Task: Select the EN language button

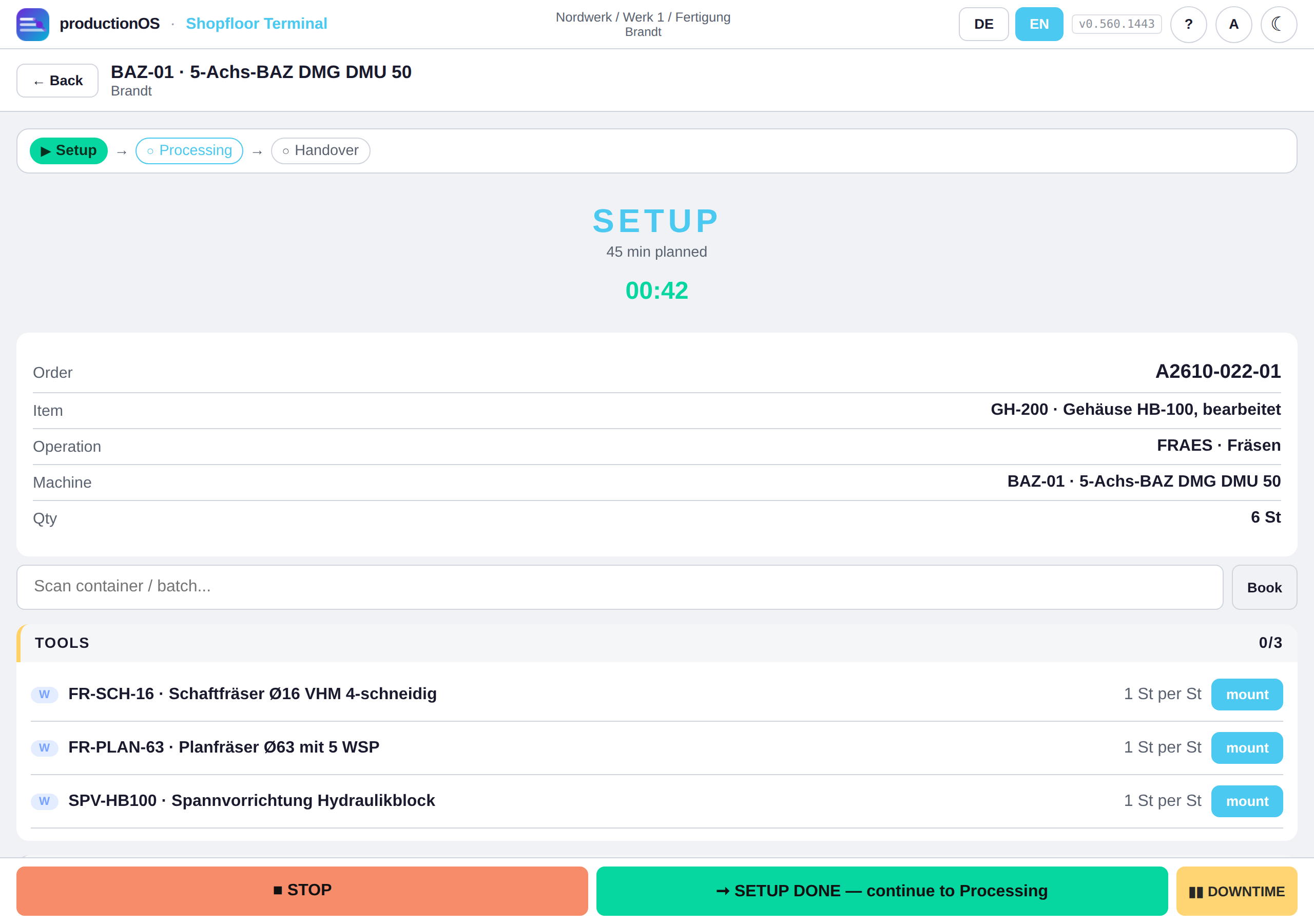Action: coord(1039,24)
